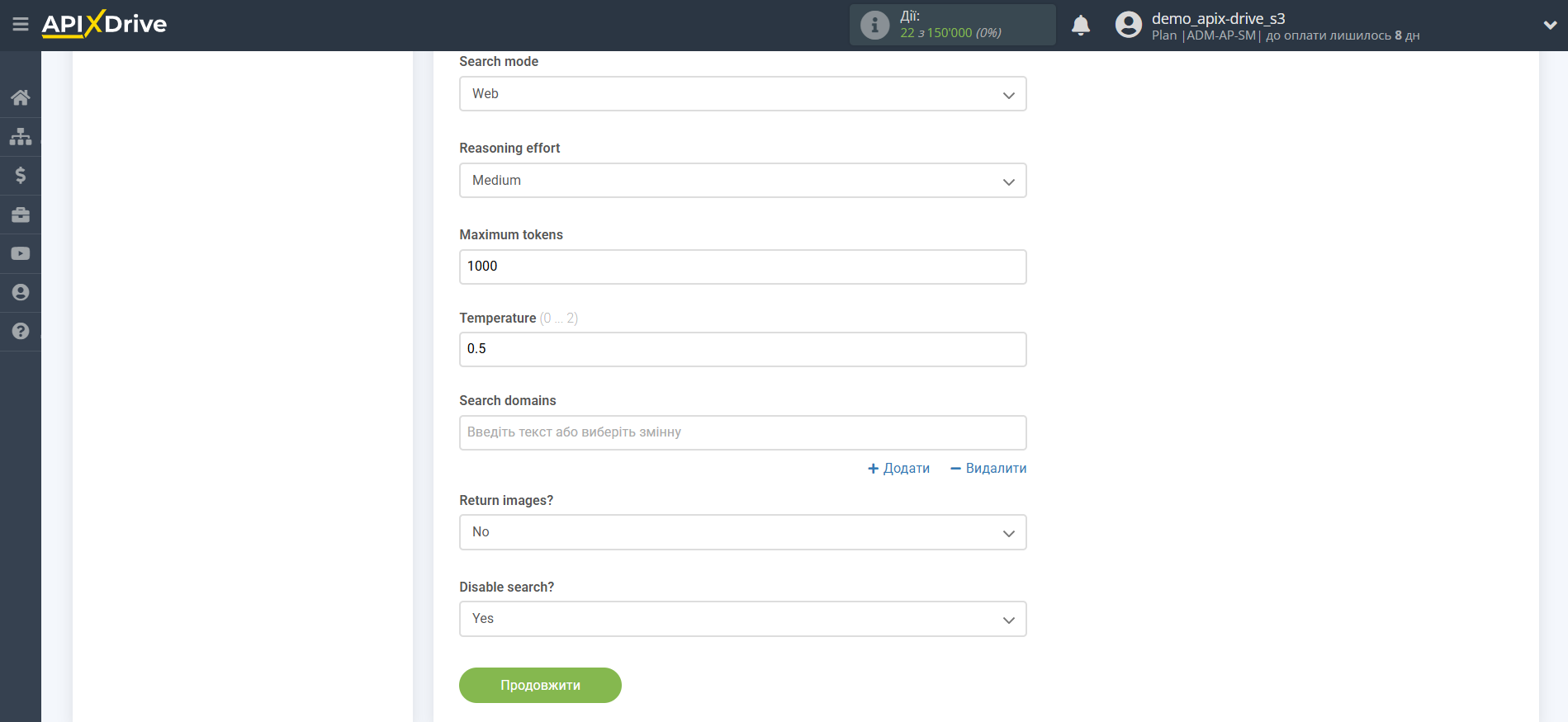Open the Reasoning effort dropdown
The image size is (1568, 722).
pyautogui.click(x=742, y=181)
